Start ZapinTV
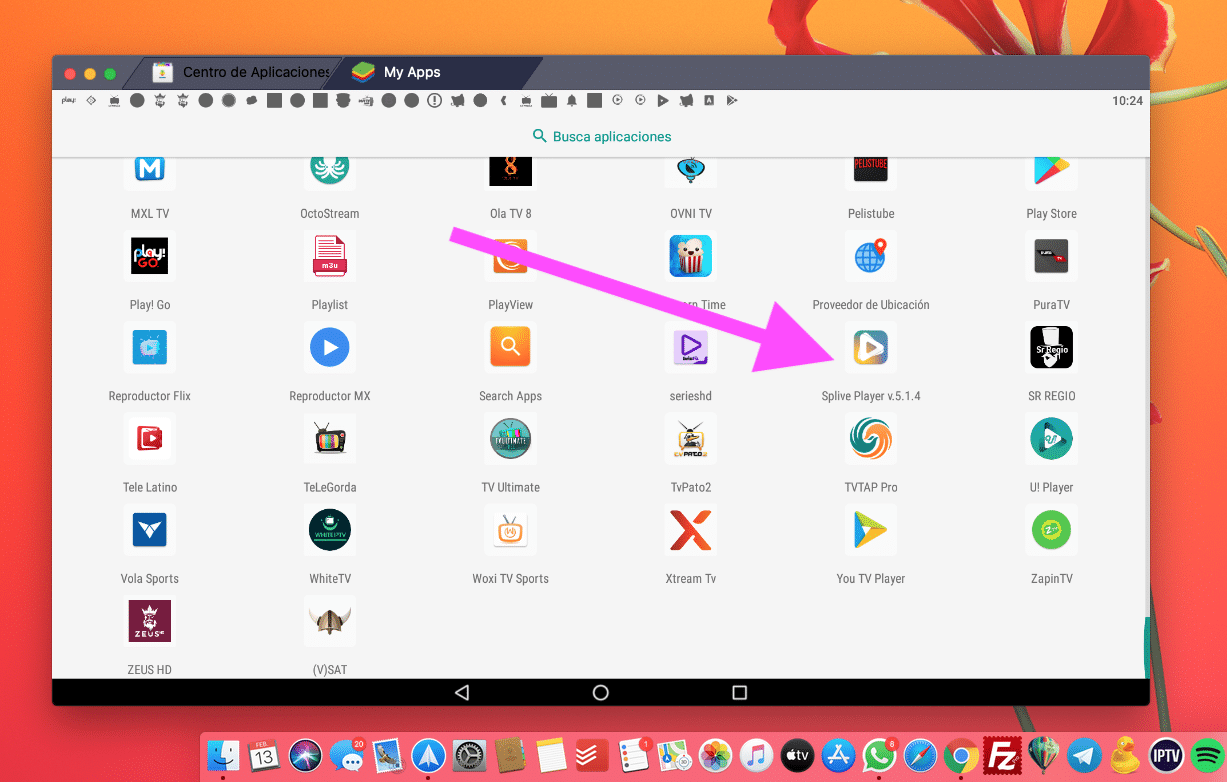 click(1051, 530)
